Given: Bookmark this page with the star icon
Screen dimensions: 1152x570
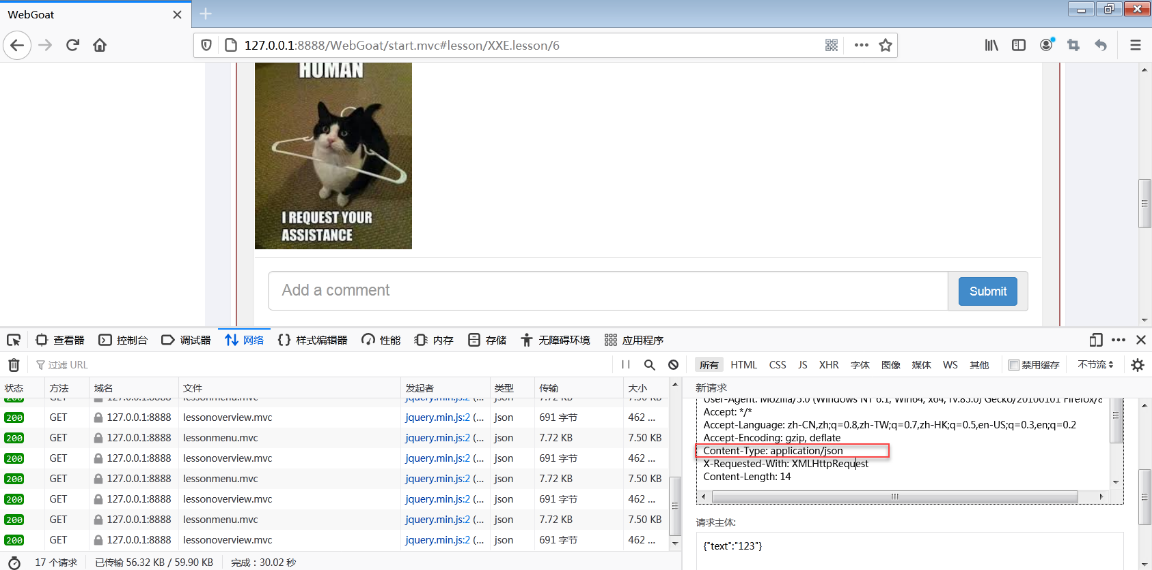Looking at the screenshot, I should click(885, 45).
